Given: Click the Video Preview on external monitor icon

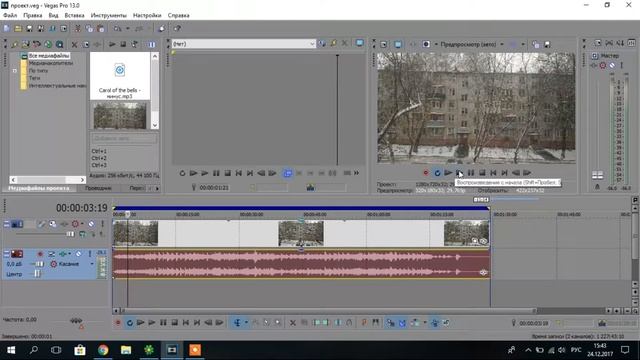Looking at the screenshot, I should pos(398,44).
